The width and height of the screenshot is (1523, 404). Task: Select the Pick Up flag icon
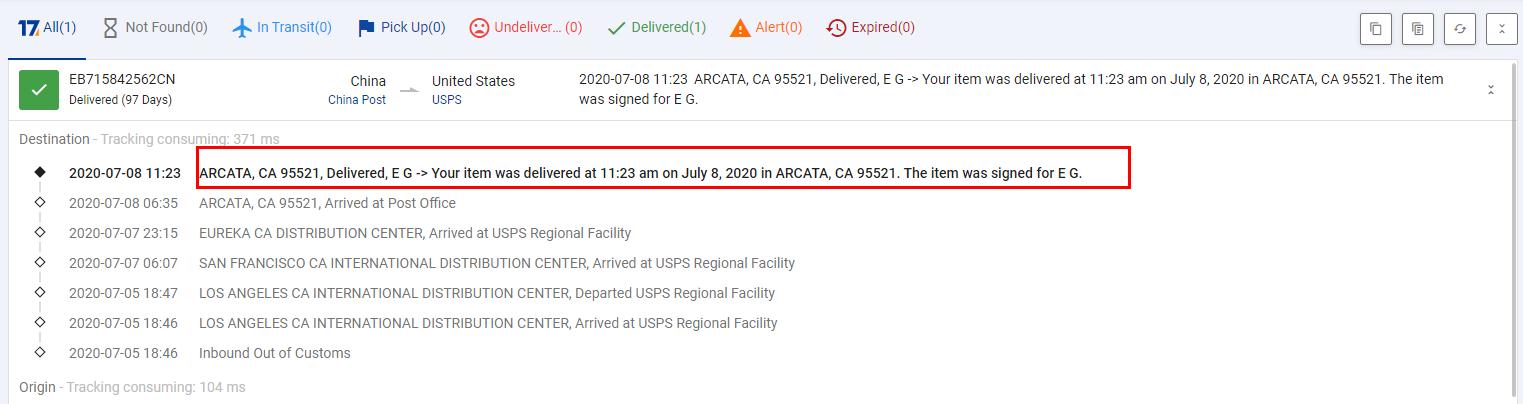click(x=366, y=28)
